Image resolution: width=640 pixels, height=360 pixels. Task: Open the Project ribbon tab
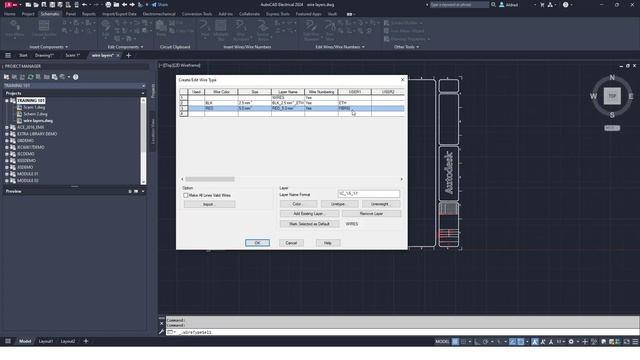(28, 14)
